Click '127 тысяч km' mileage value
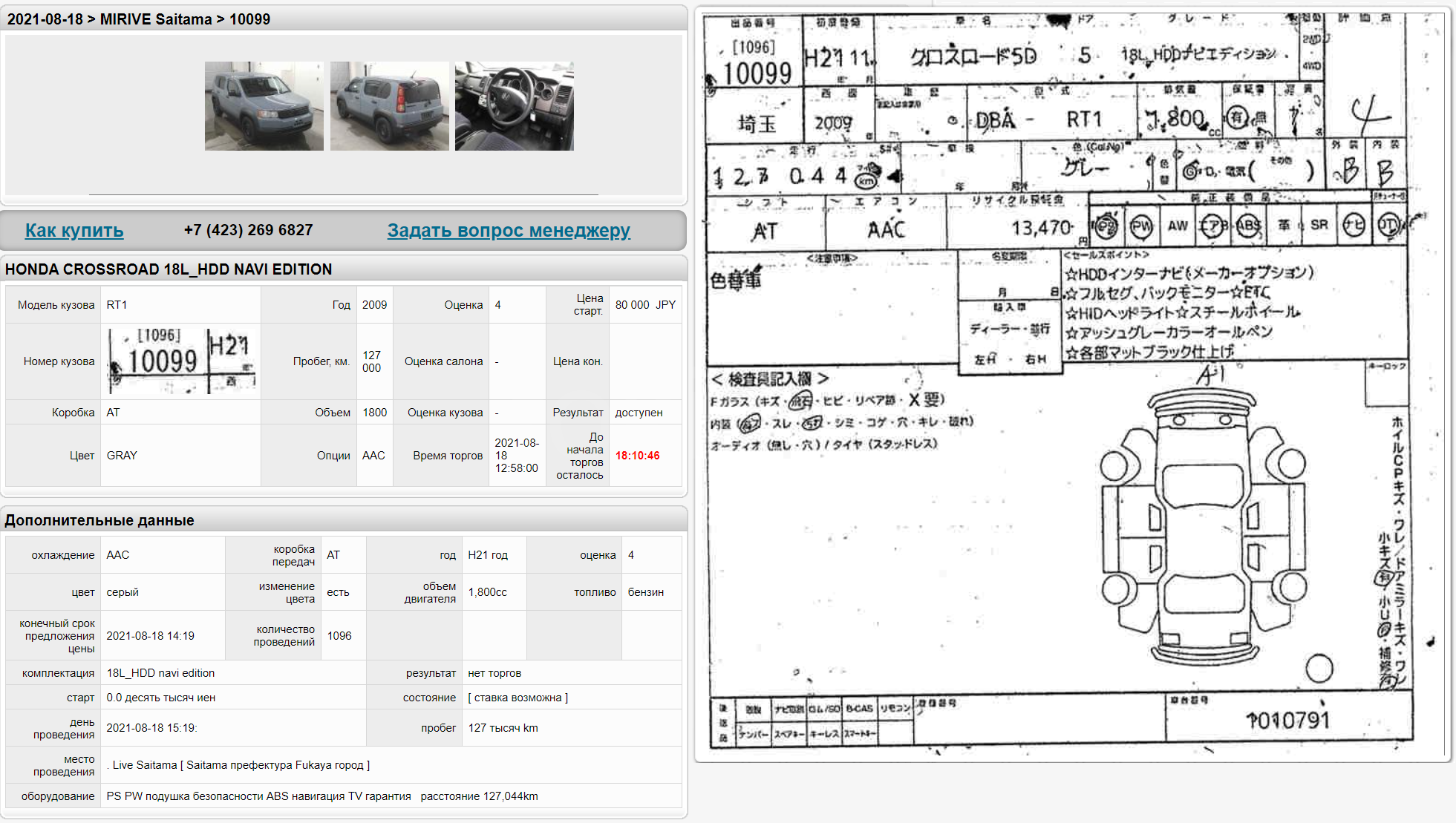 point(503,728)
